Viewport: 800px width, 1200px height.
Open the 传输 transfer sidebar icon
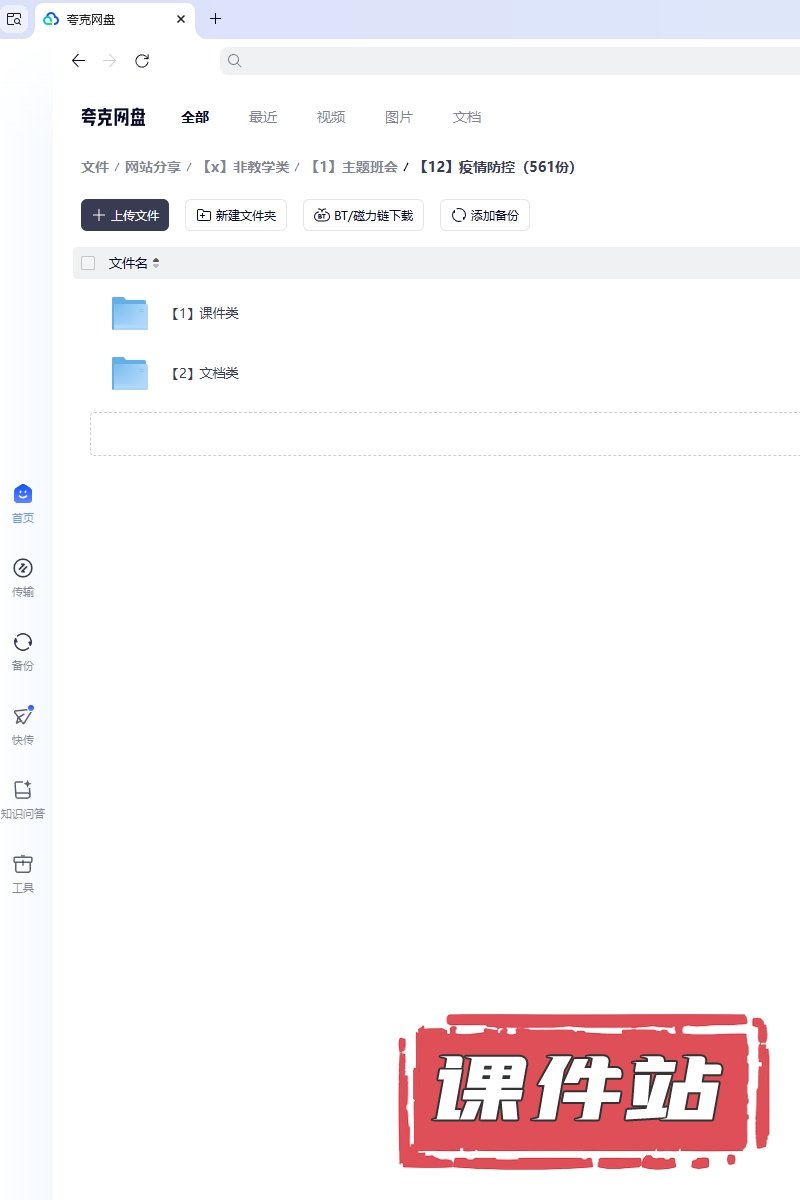pos(23,569)
